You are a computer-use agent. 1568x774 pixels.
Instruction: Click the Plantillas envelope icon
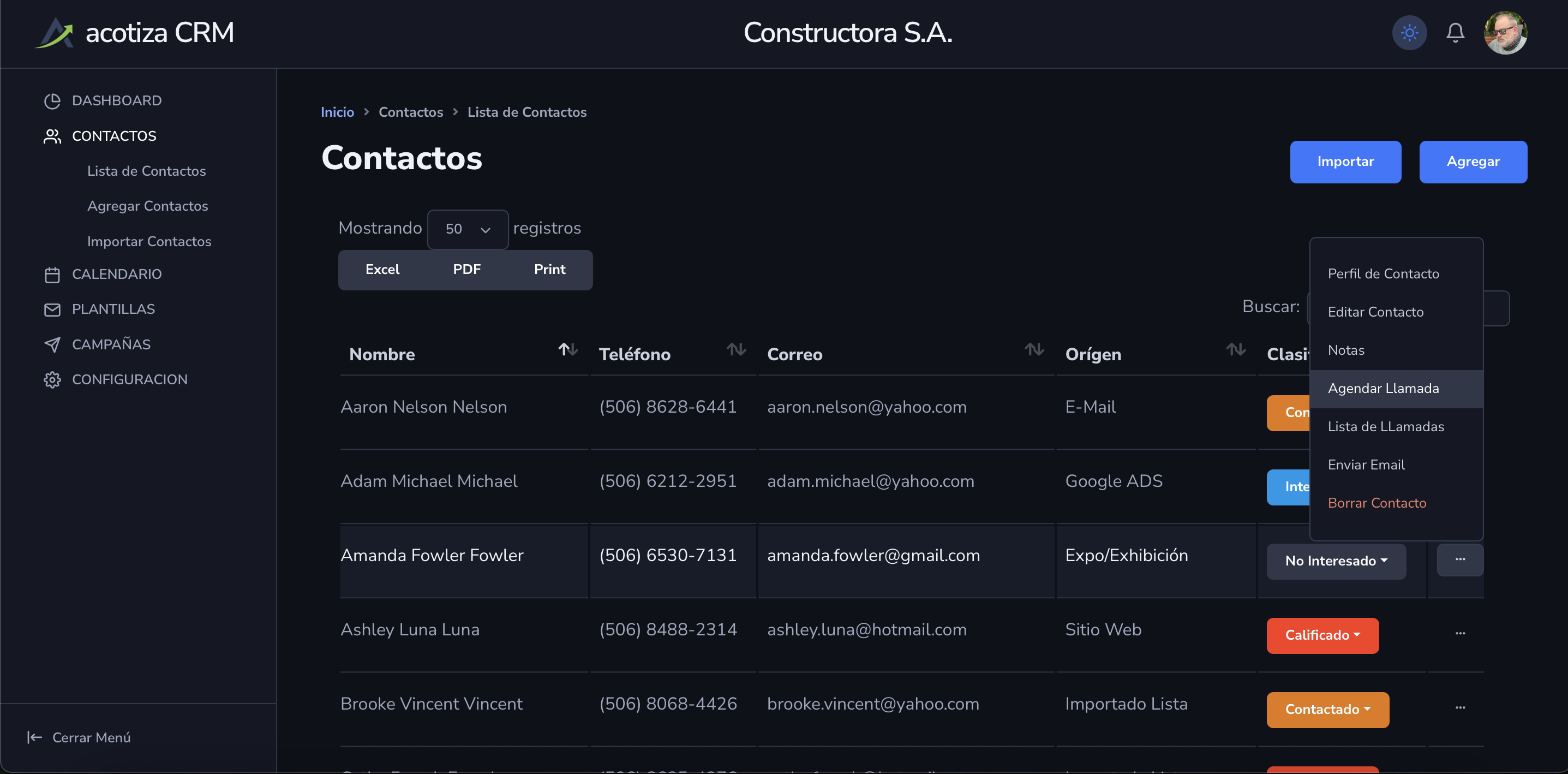click(x=52, y=309)
